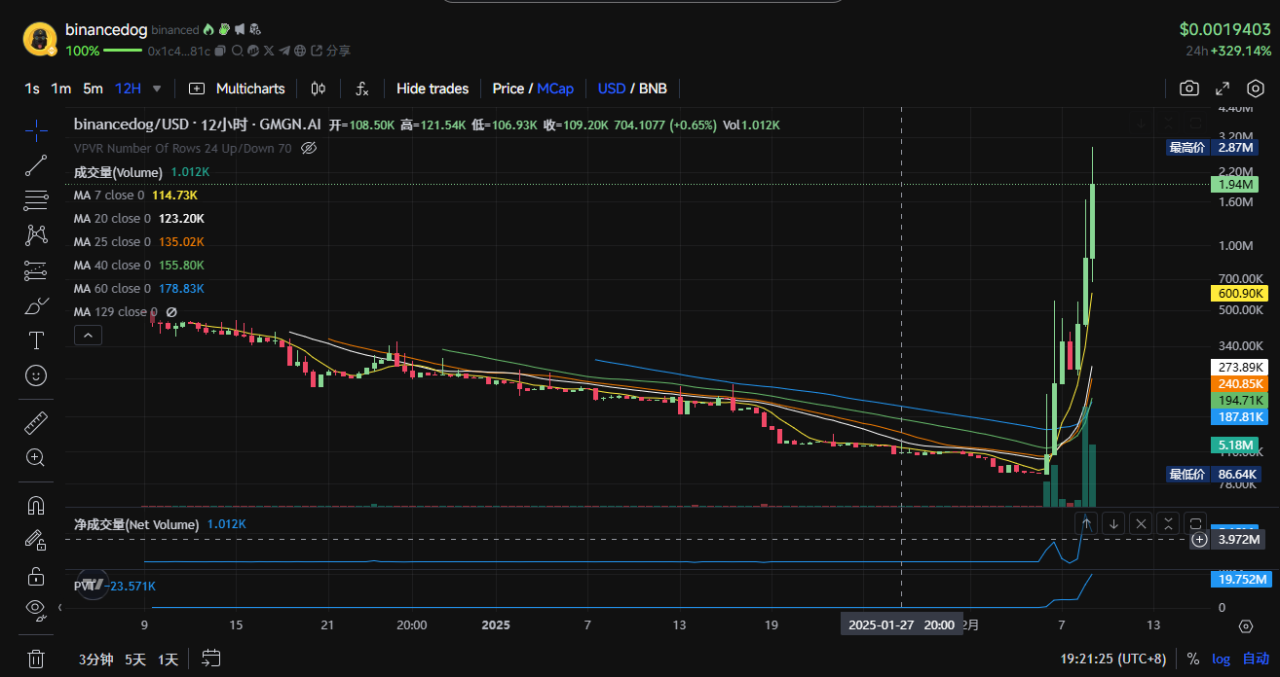The height and width of the screenshot is (677, 1280).
Task: Copy the 0x1c4...81c contract address
Action: pyautogui.click(x=221, y=50)
